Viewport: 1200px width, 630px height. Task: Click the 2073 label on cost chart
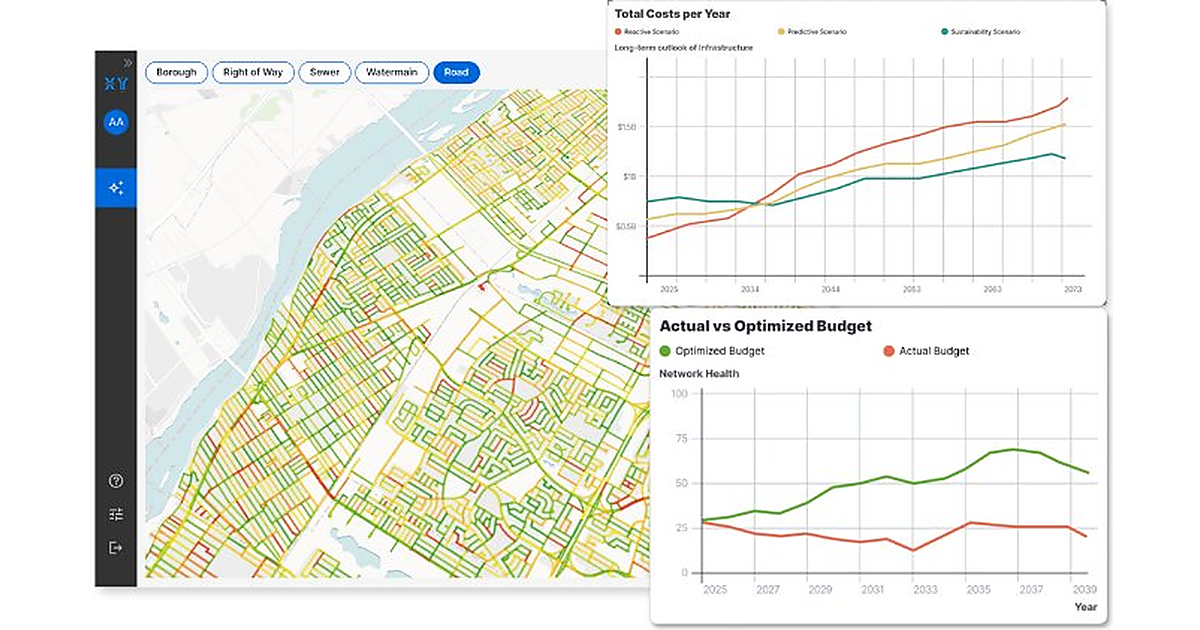[x=1071, y=288]
